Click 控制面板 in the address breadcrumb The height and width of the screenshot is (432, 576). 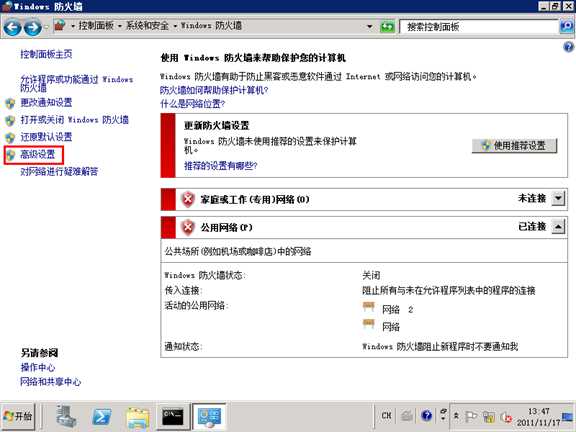[96, 25]
